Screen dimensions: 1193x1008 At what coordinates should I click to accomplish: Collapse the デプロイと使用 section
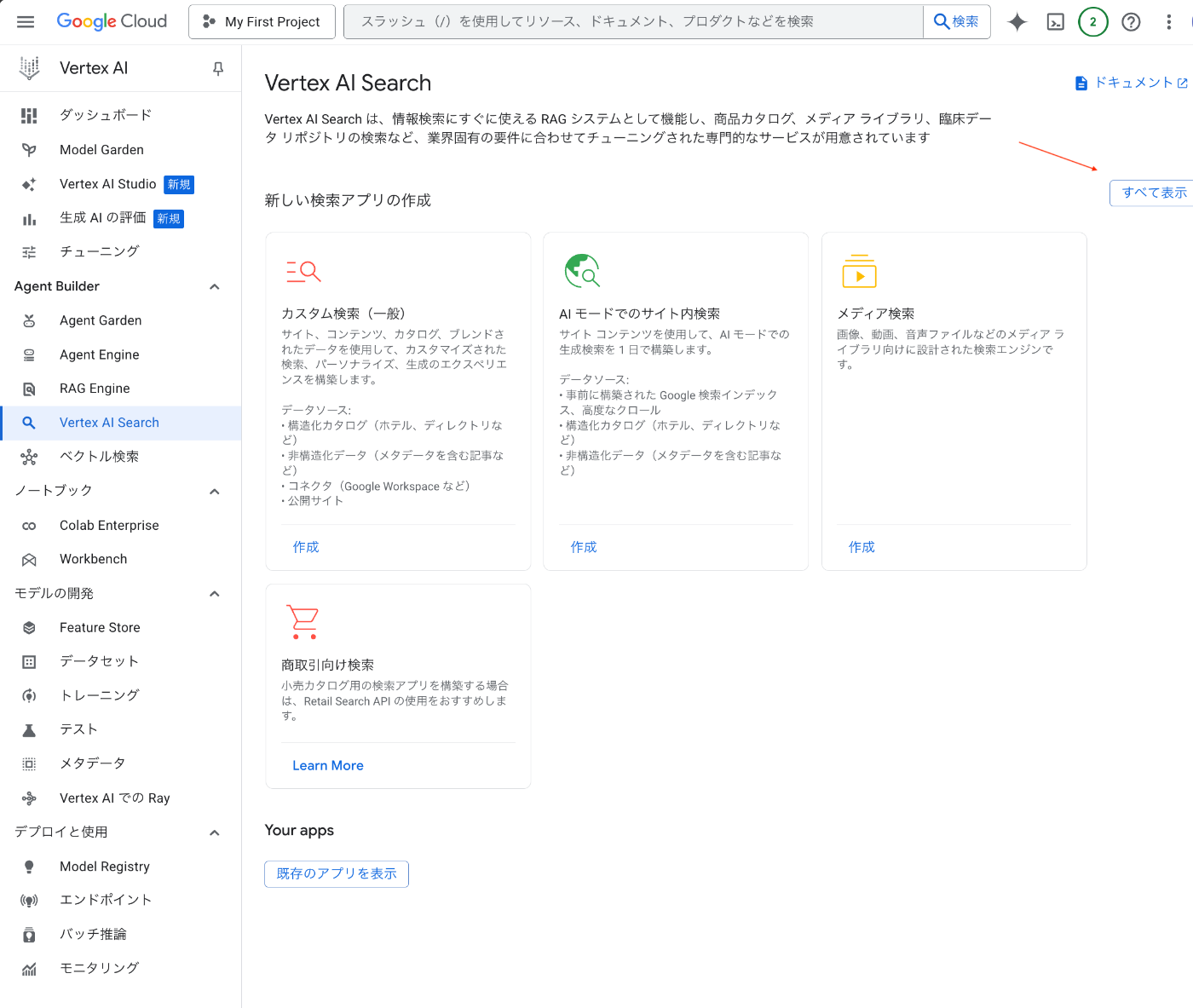click(x=215, y=832)
